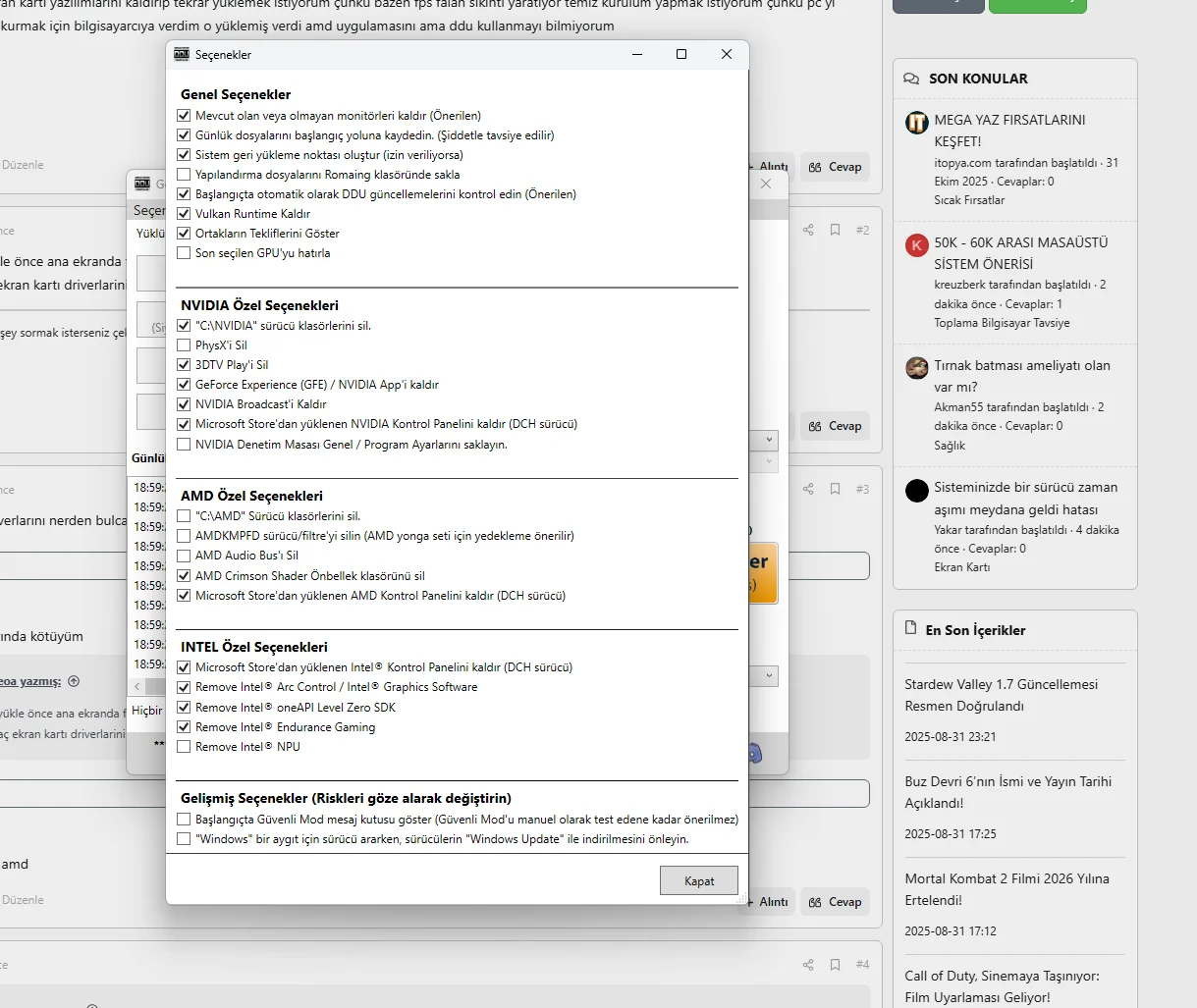Toggle 'Günlük dosyalarını başlangıç yoluna kaydedin'
1197x1008 pixels.
pyautogui.click(x=184, y=134)
